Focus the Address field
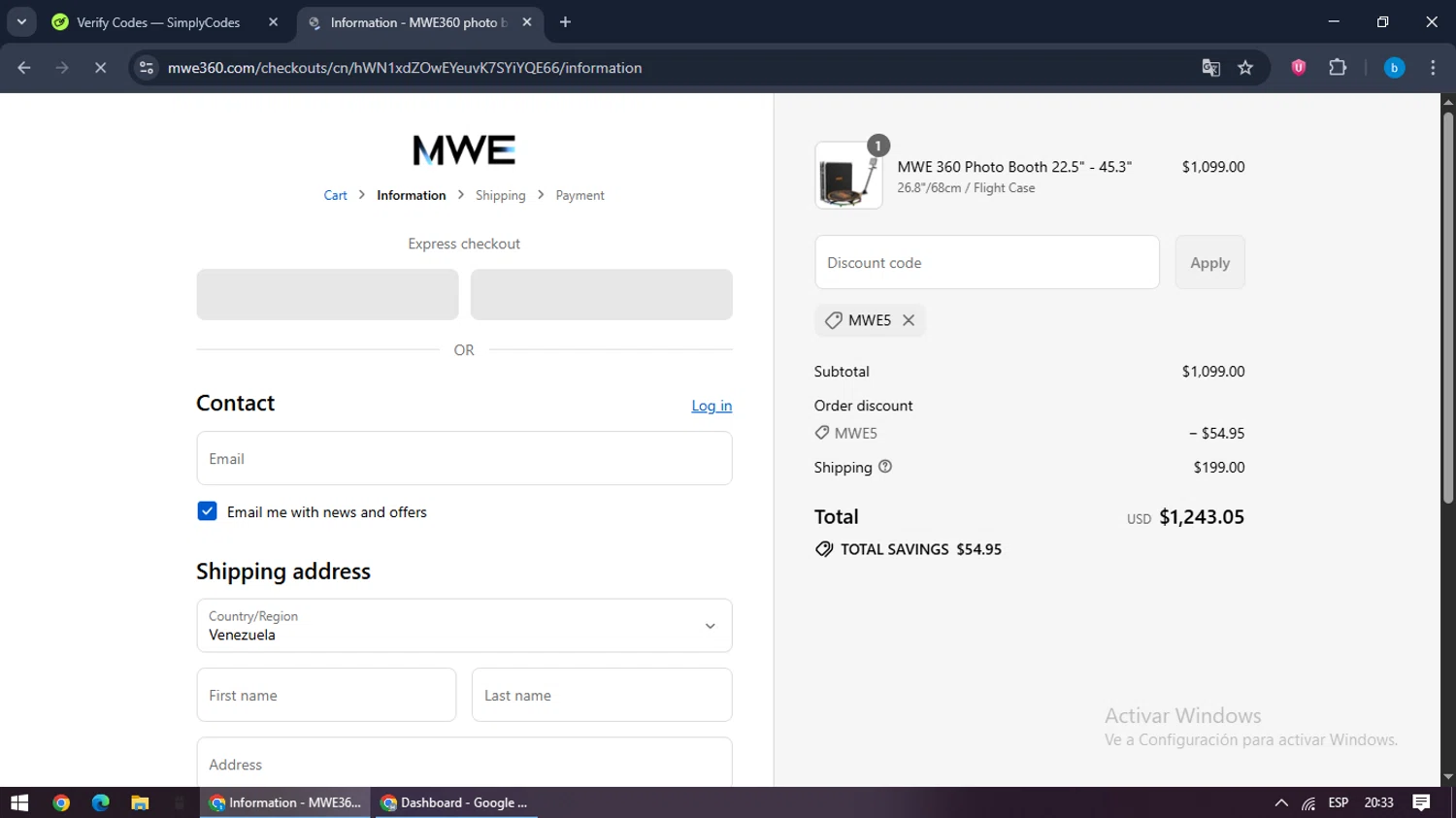The height and width of the screenshot is (818, 1456). click(464, 764)
